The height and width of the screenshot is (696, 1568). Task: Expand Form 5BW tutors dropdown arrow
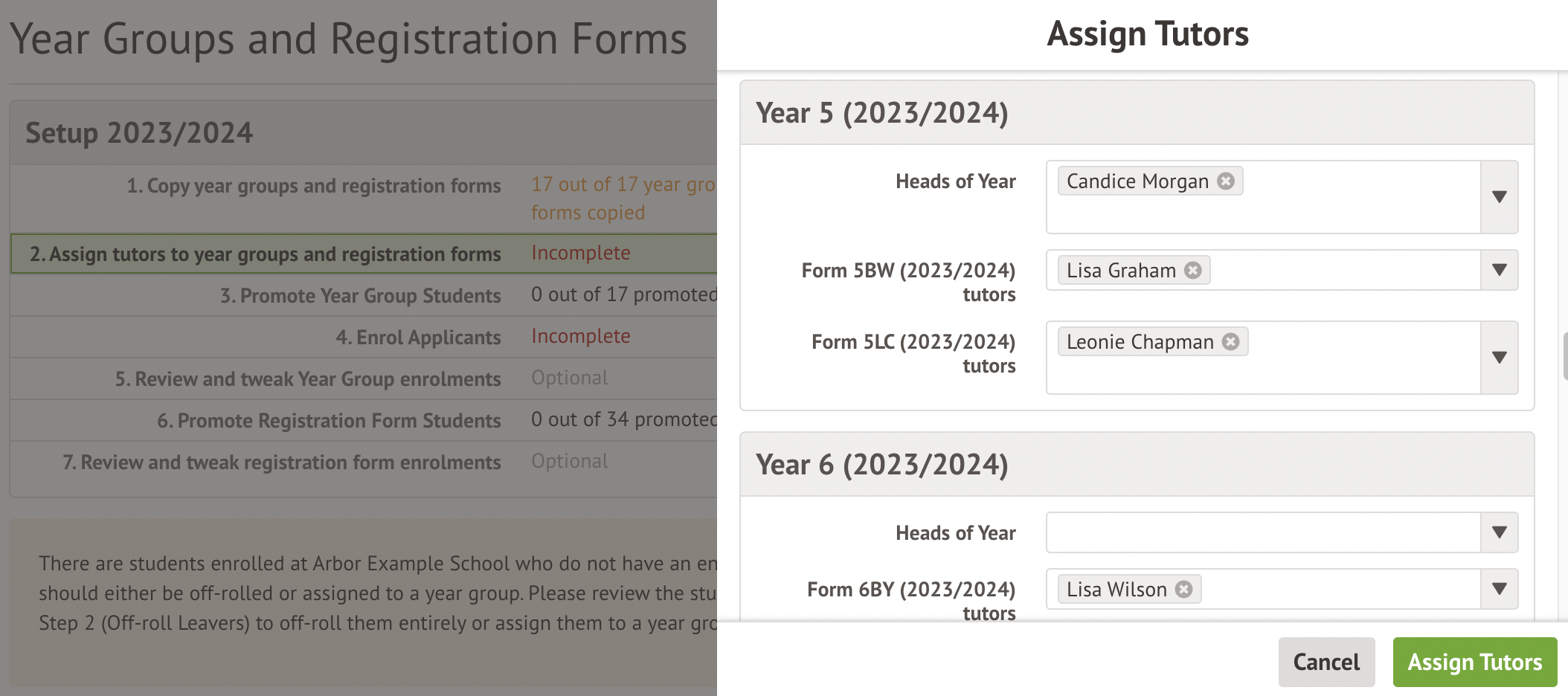[x=1499, y=270]
